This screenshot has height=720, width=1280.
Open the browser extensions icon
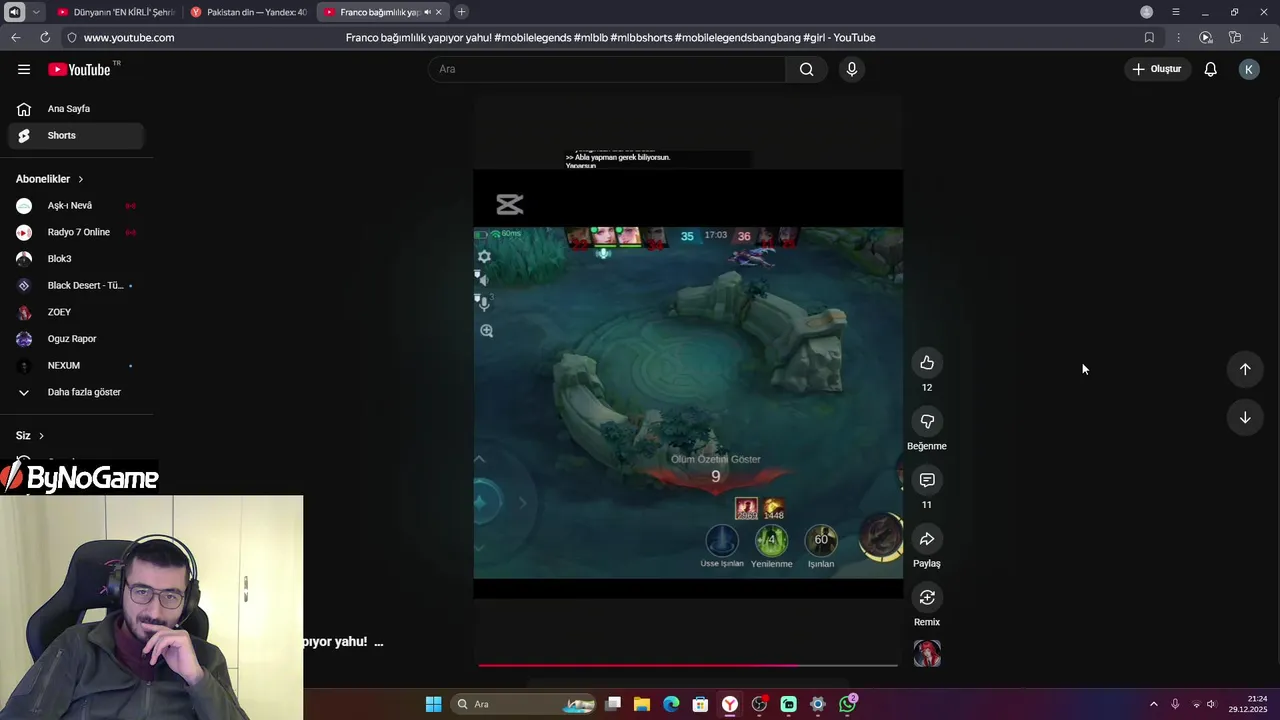(x=1235, y=37)
